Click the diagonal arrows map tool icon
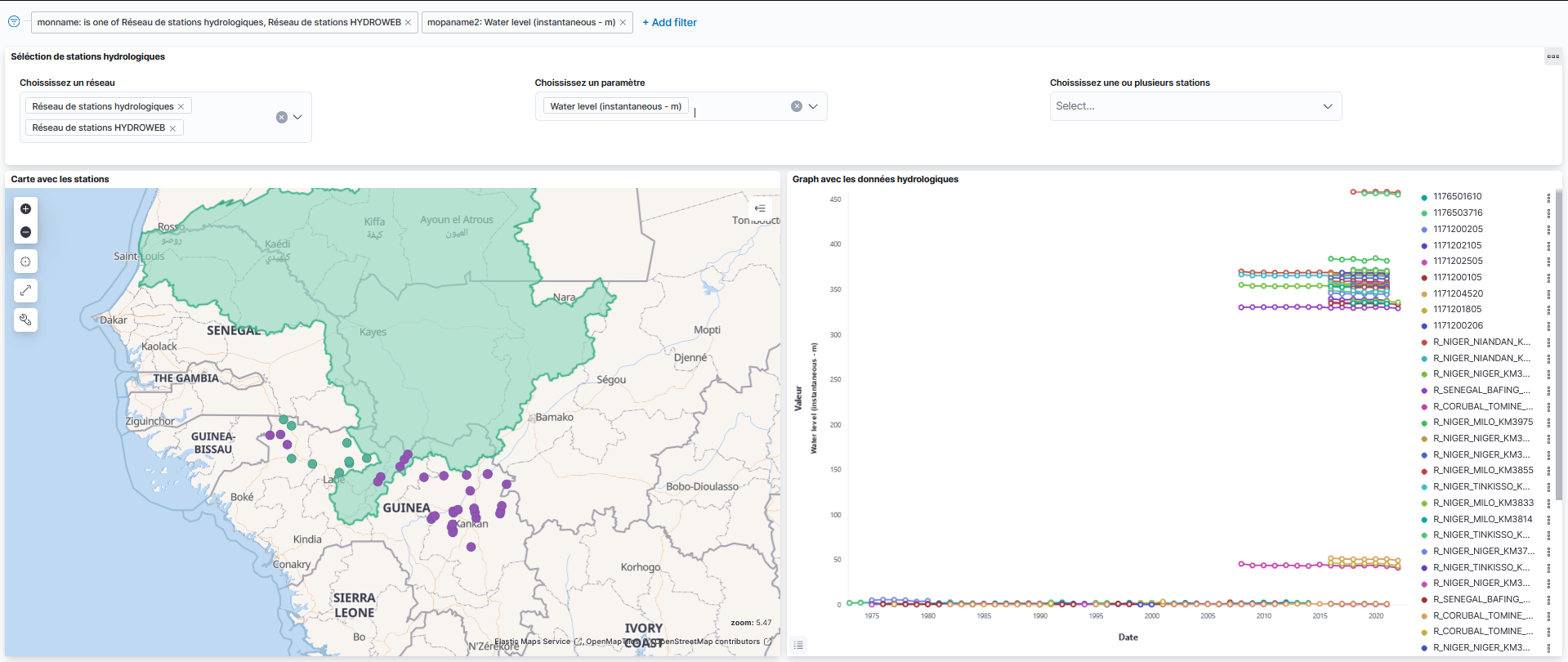 click(x=25, y=291)
